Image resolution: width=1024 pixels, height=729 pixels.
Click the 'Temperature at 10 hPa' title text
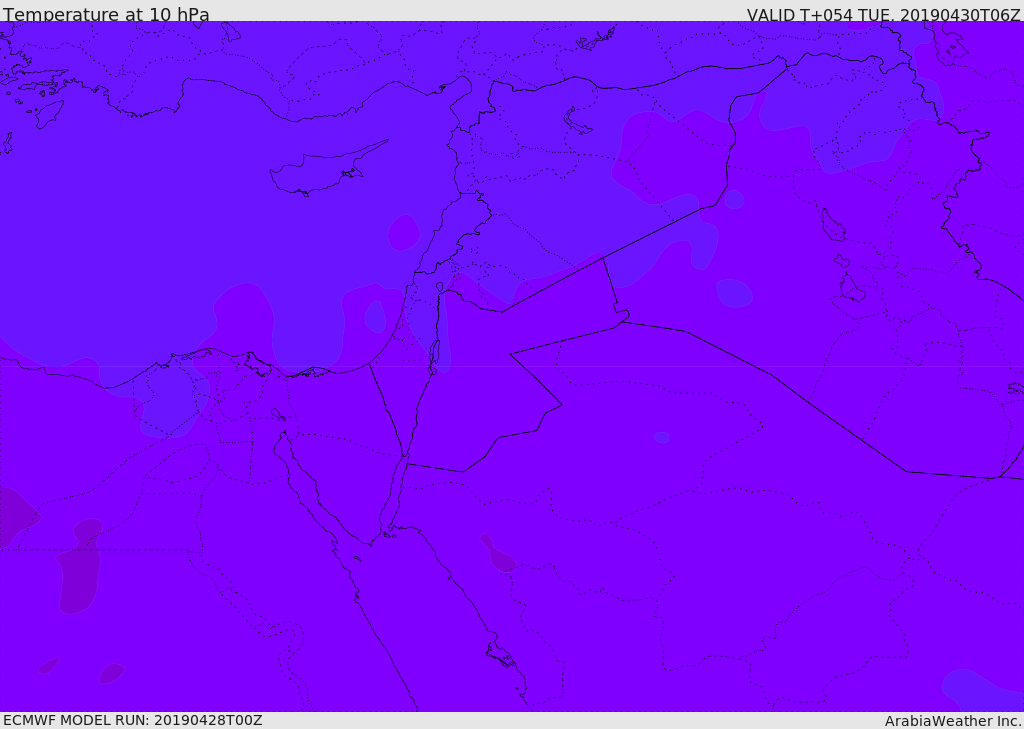[x=106, y=14]
